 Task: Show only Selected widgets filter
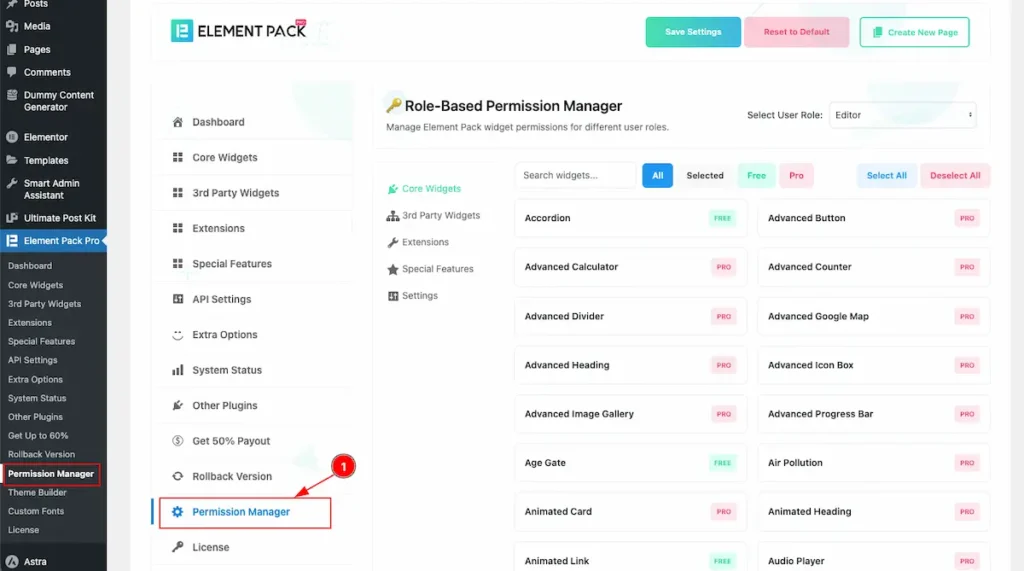point(705,176)
